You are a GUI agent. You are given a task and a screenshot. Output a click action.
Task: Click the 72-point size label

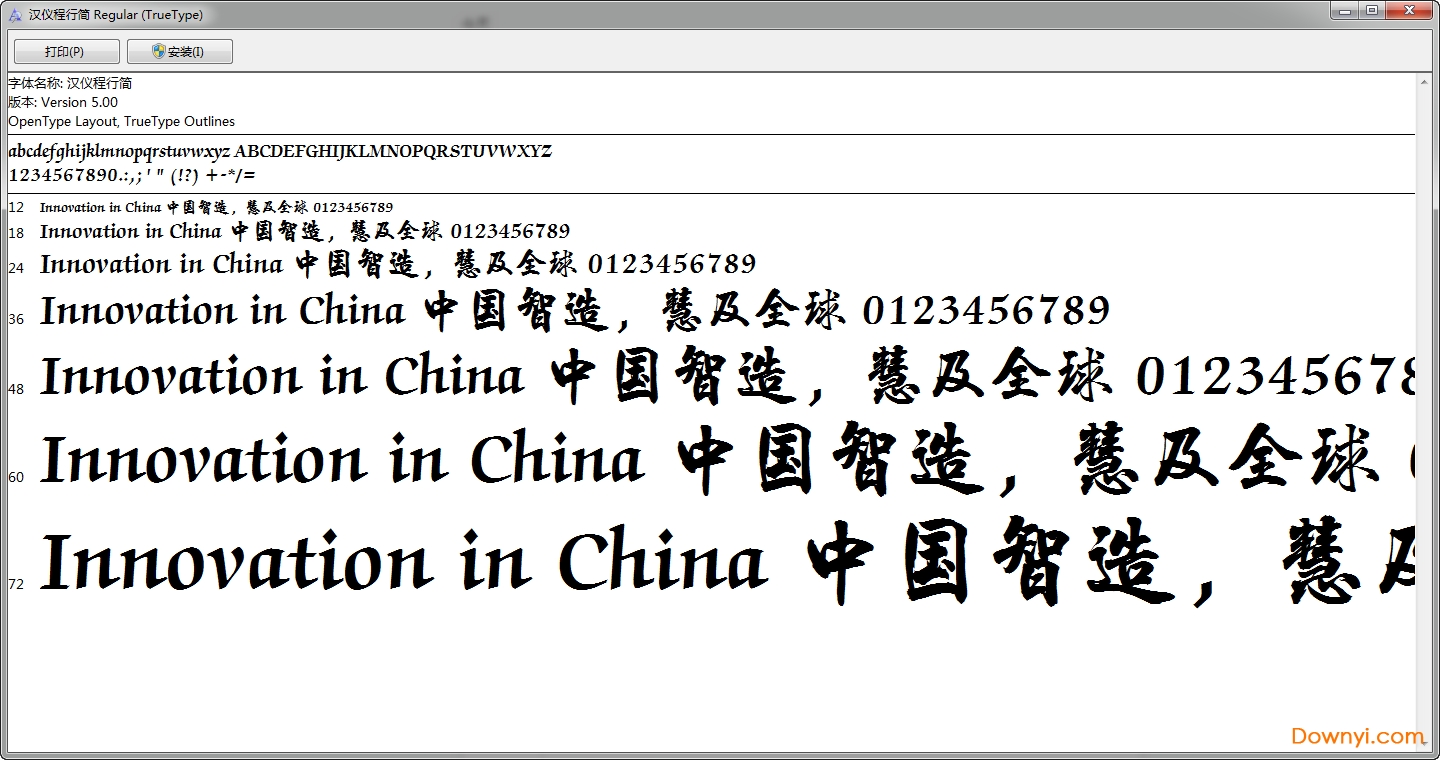point(16,584)
